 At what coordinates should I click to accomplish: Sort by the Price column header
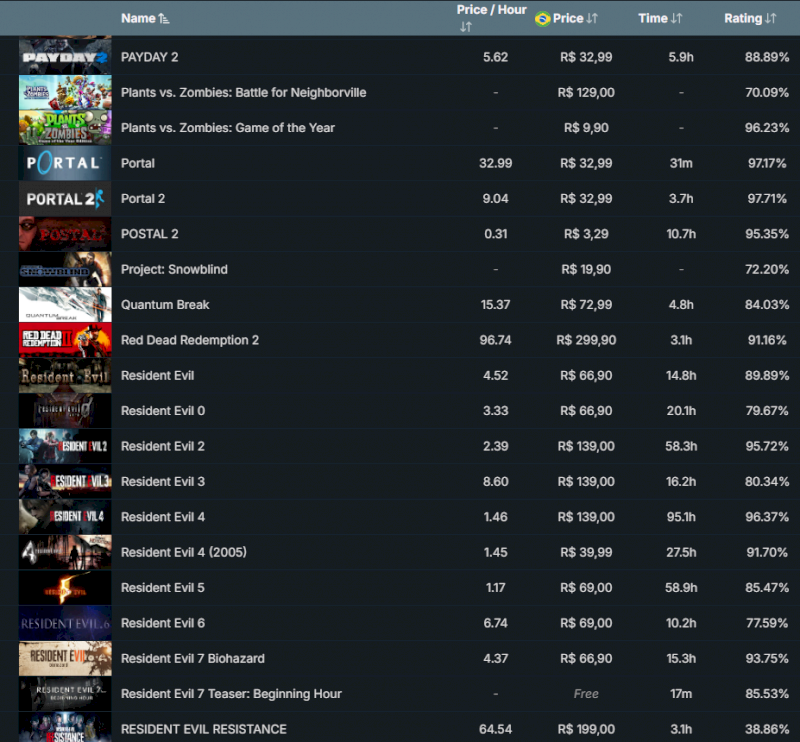pos(574,18)
